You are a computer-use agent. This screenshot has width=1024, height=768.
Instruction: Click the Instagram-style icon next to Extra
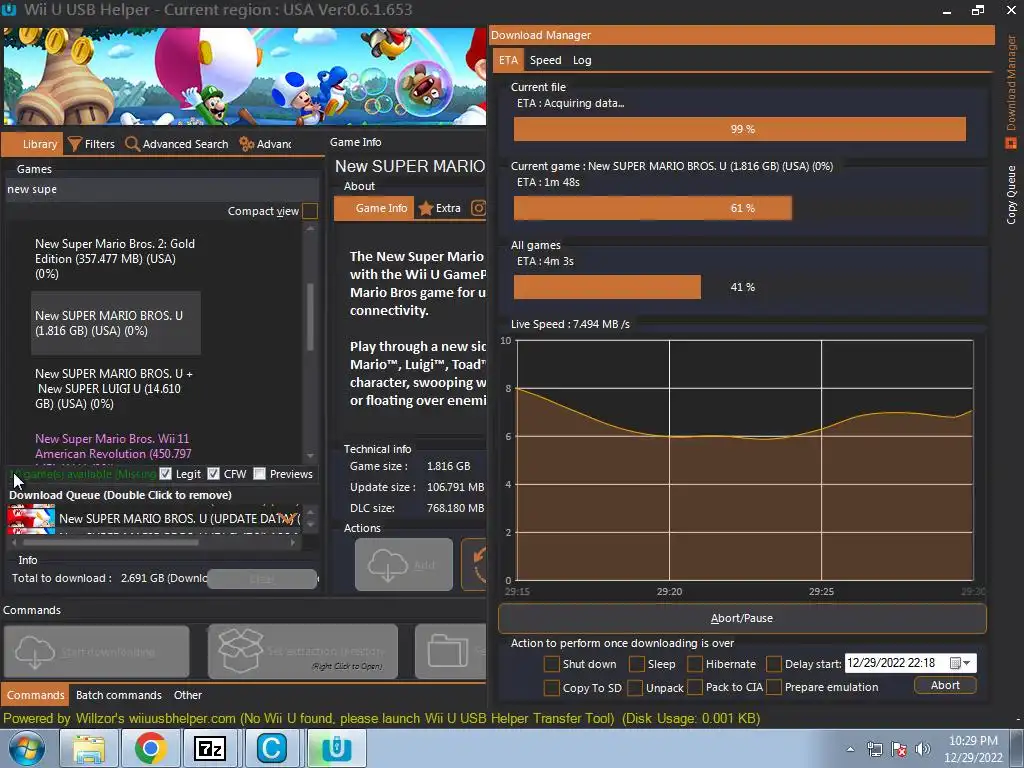tap(479, 208)
